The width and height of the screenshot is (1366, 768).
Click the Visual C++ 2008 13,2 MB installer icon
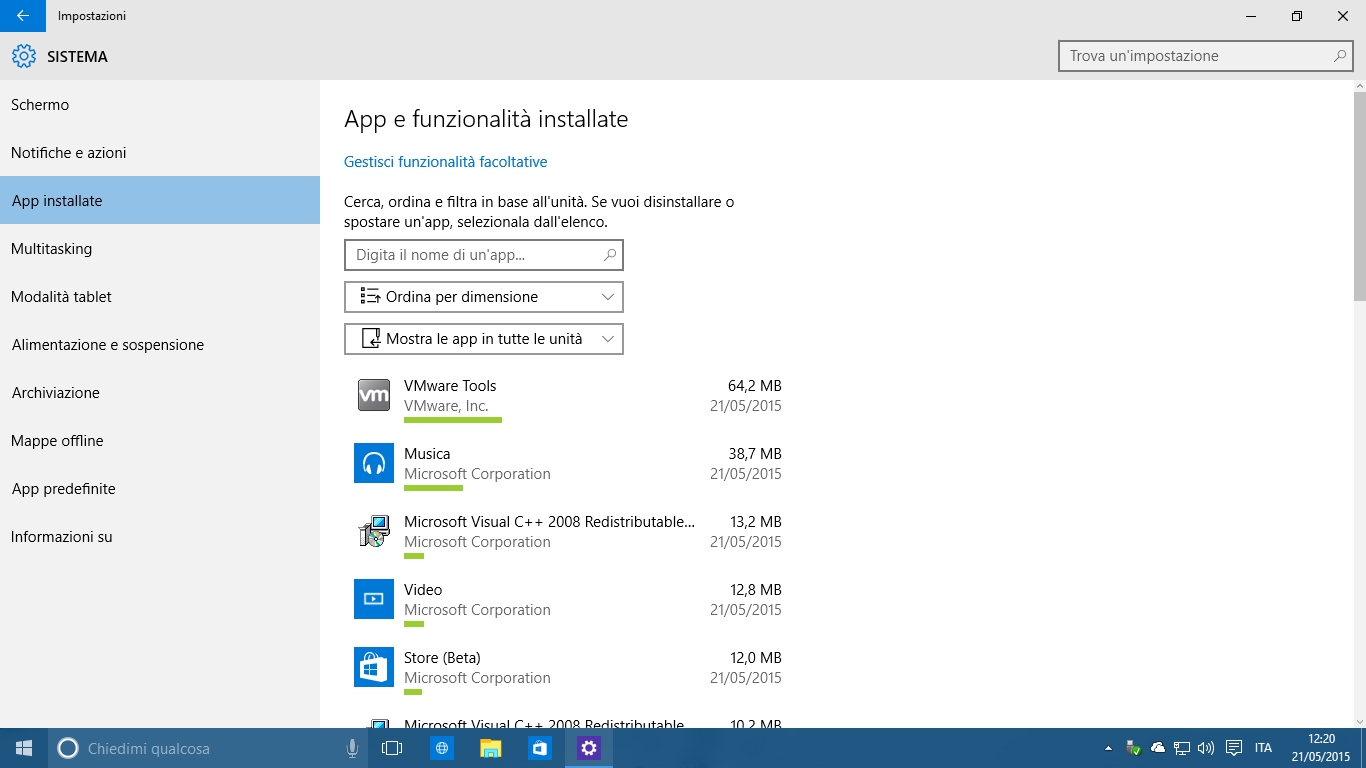tap(374, 531)
